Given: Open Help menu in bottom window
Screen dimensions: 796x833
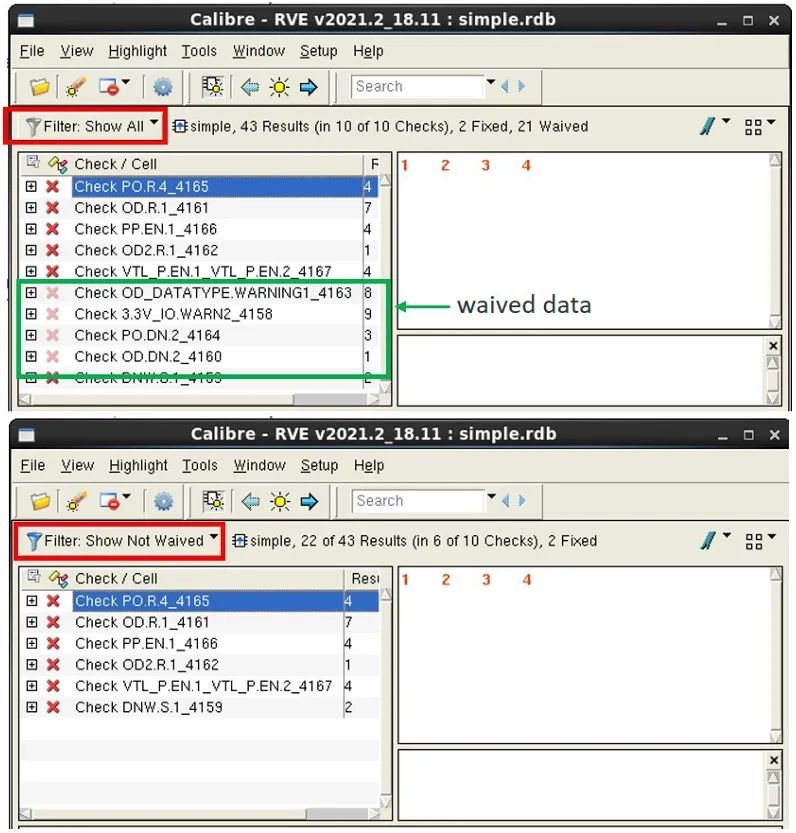Looking at the screenshot, I should tap(369, 465).
